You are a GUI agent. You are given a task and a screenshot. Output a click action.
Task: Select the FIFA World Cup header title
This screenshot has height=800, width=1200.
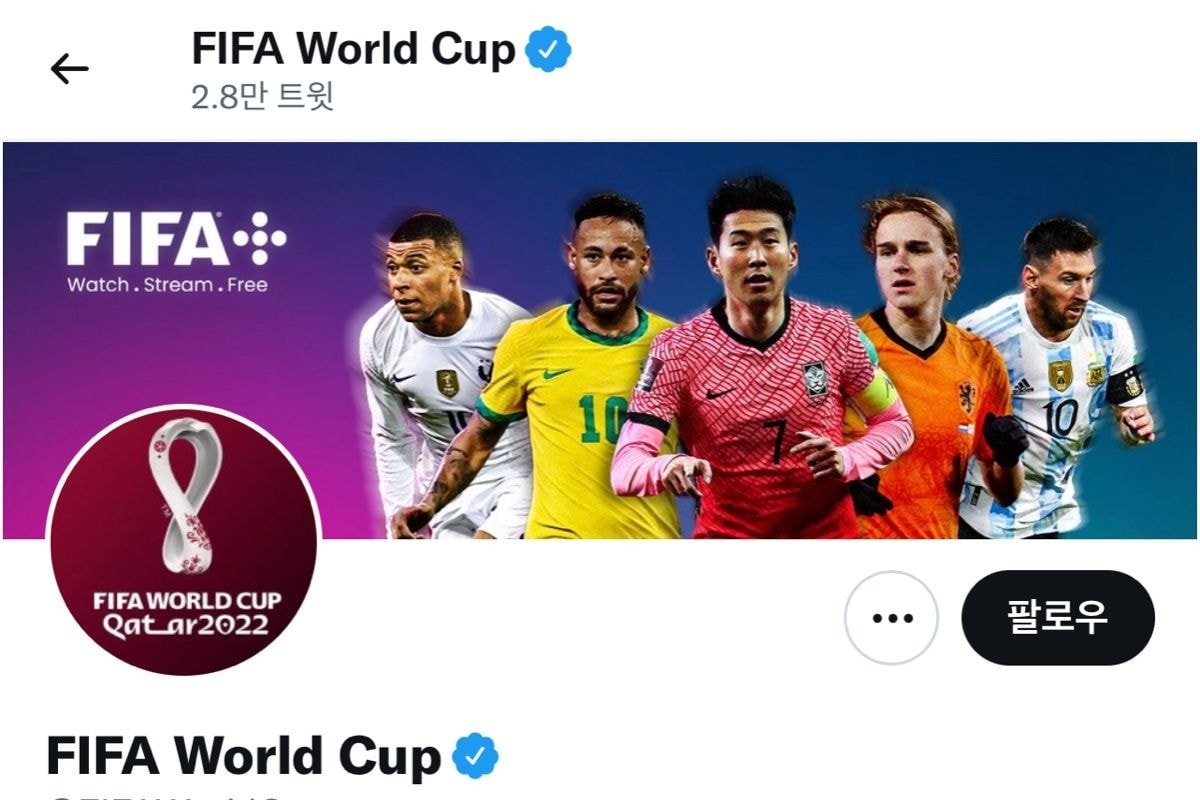point(353,49)
